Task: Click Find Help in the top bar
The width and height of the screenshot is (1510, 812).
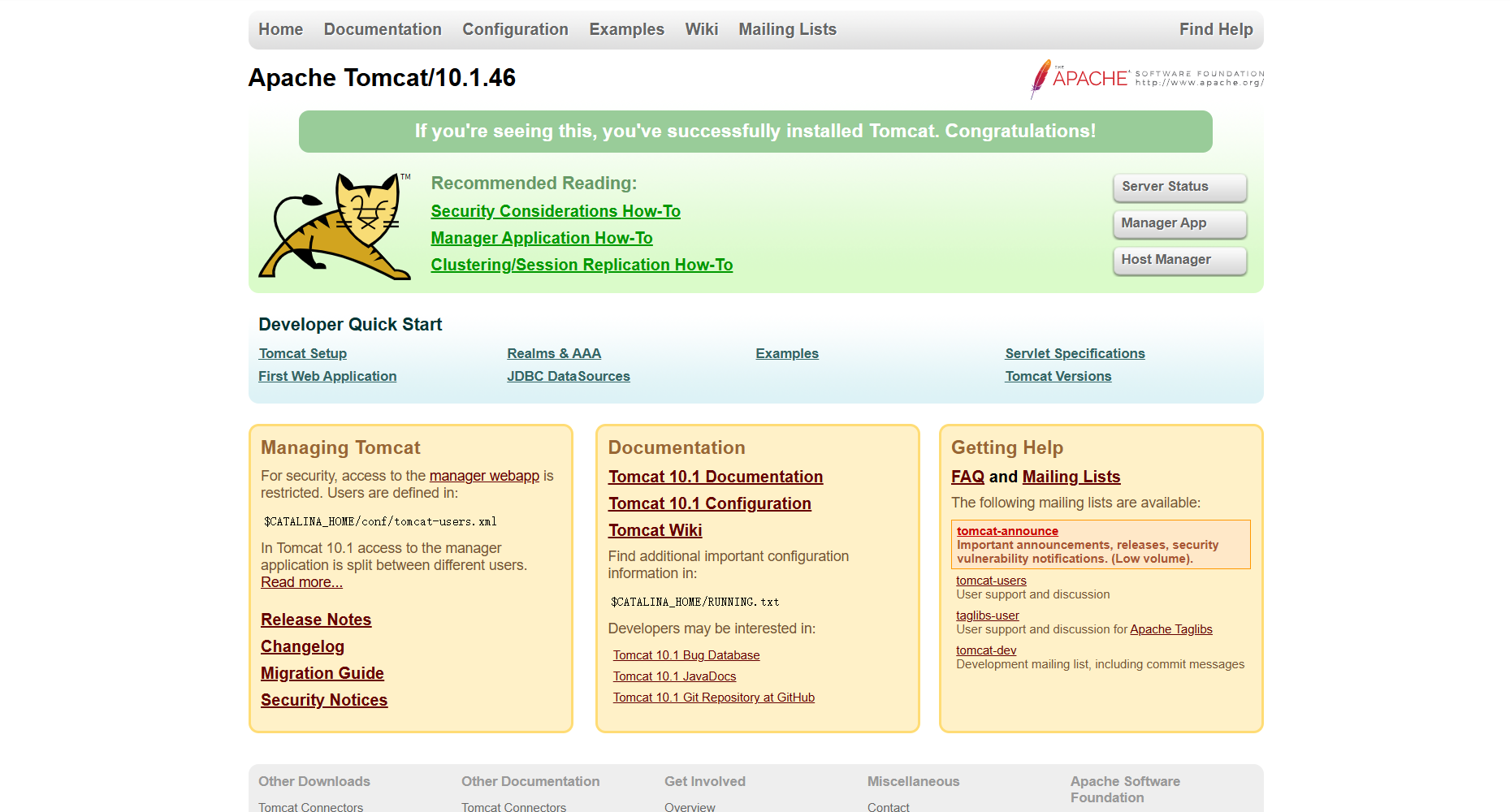Action: point(1215,30)
